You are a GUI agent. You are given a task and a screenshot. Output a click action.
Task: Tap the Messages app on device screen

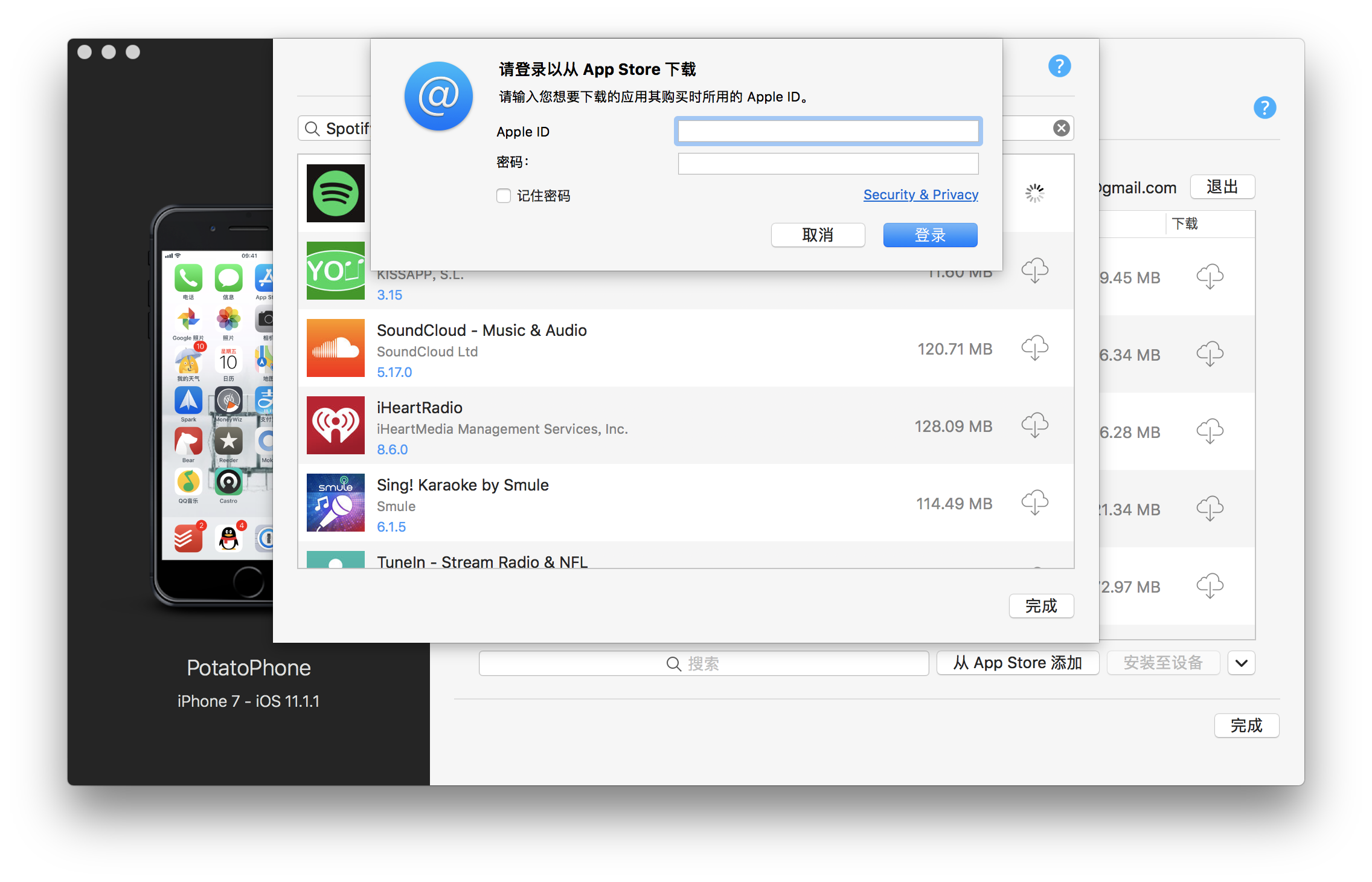tap(228, 278)
